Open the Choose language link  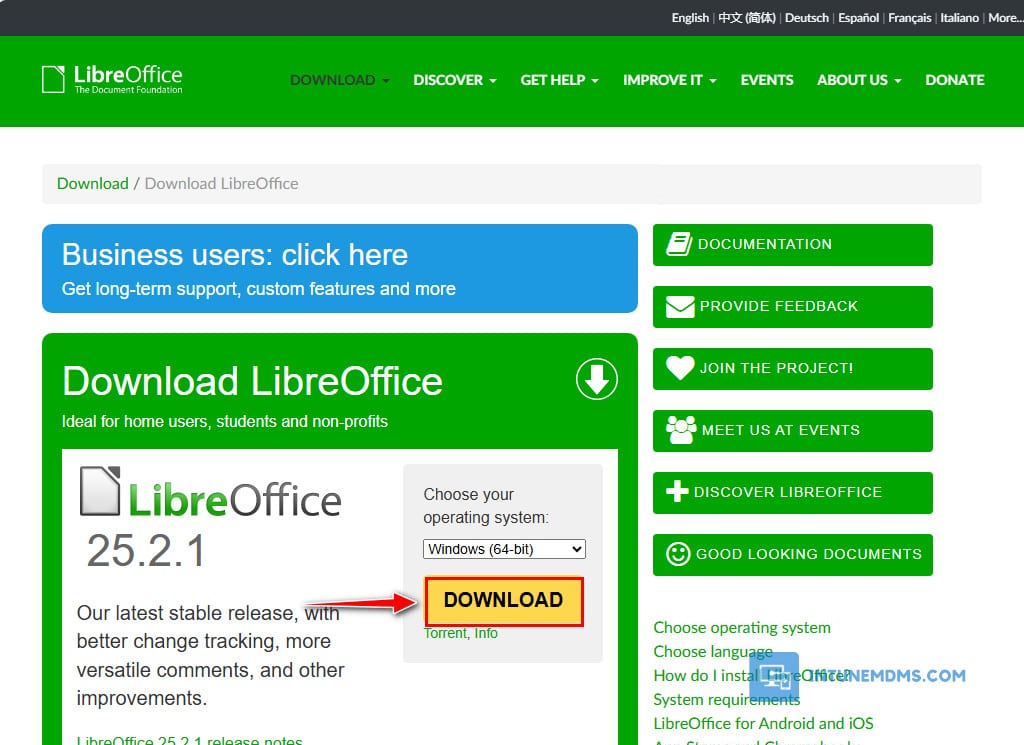(713, 652)
